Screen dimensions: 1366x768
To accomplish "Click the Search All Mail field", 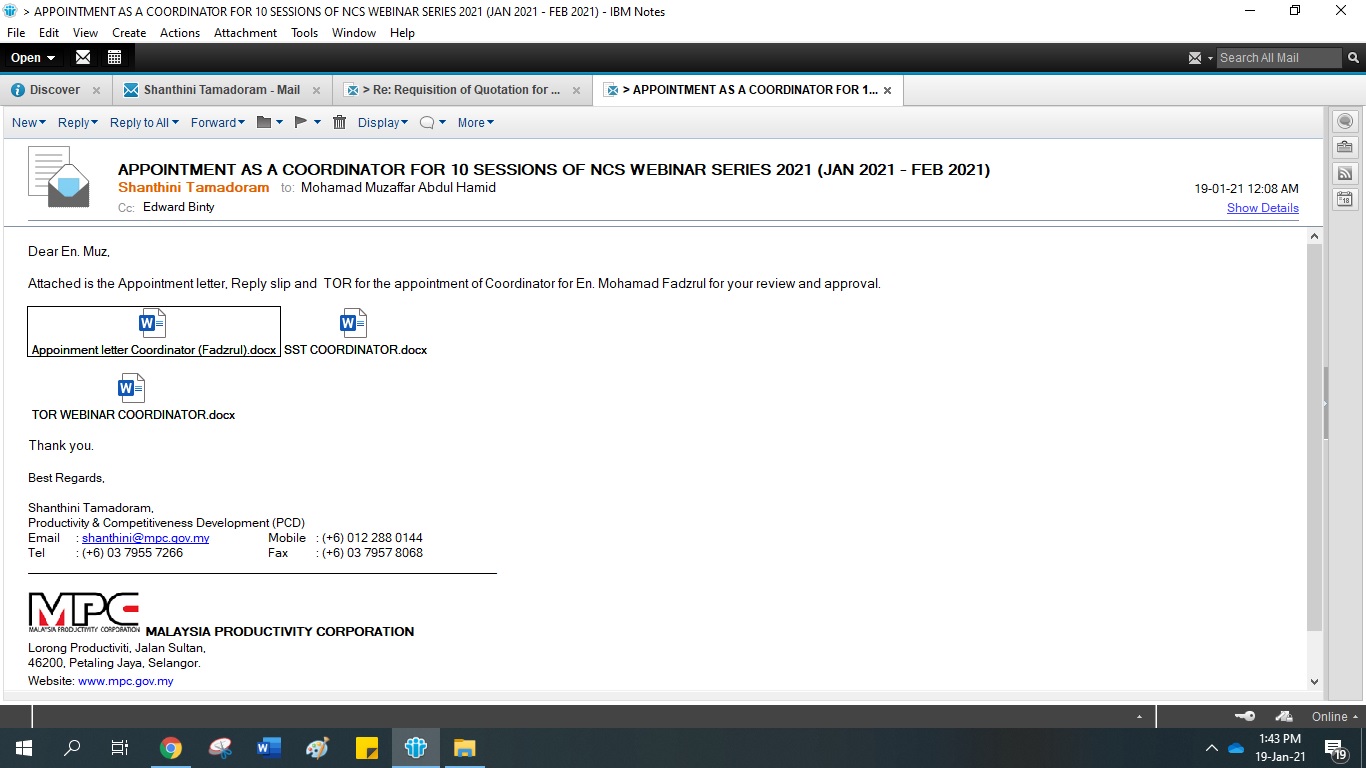I will click(1277, 58).
